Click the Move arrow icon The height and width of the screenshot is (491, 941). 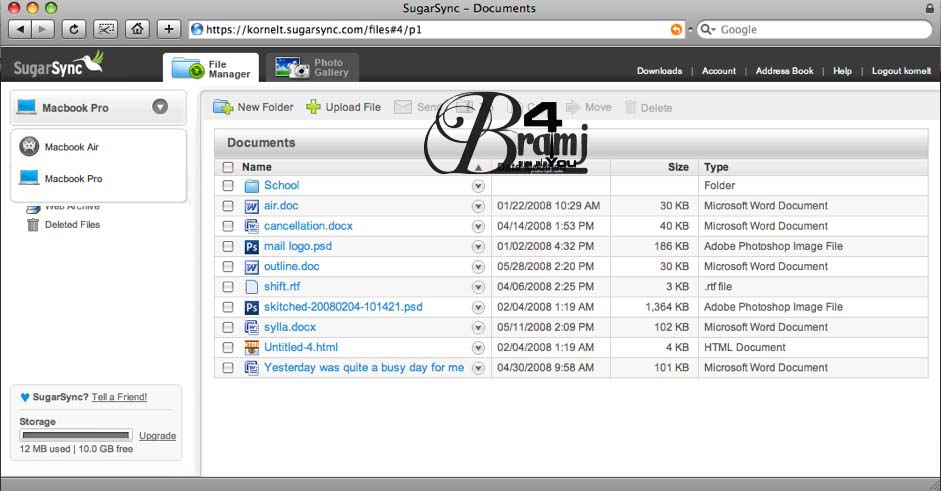[573, 107]
